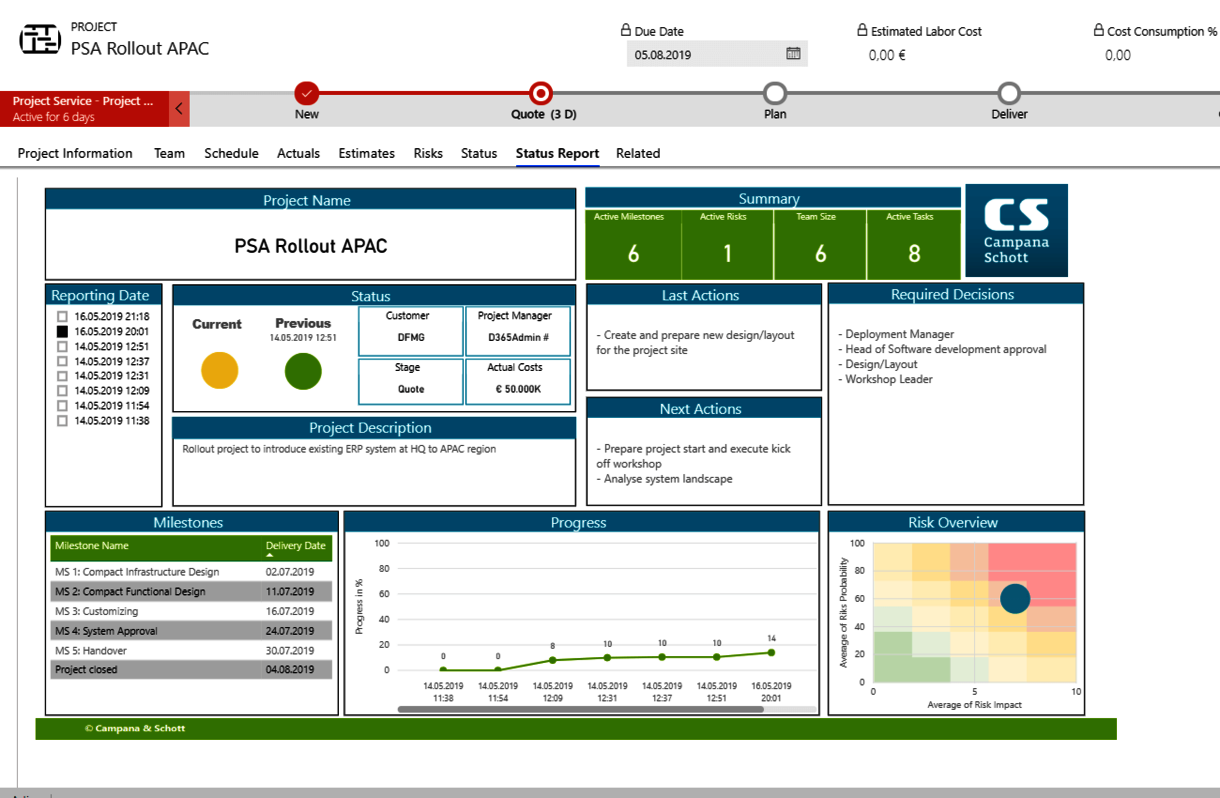The height and width of the screenshot is (798, 1220).
Task: Select the MS 3: Customizing row
Action: coord(191,611)
